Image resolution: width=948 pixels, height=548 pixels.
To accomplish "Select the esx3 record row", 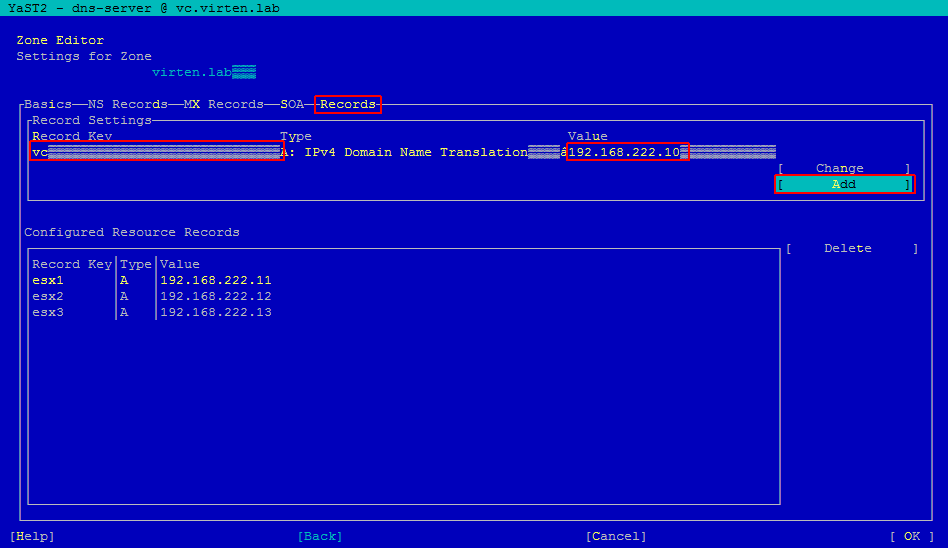I will pyautogui.click(x=404, y=312).
